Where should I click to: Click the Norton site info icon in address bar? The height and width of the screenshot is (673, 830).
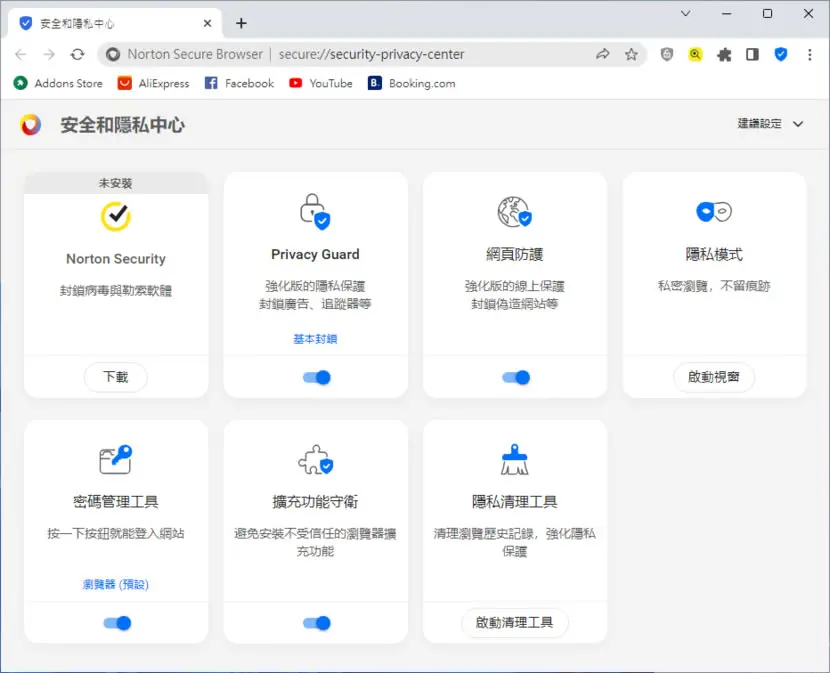[113, 54]
